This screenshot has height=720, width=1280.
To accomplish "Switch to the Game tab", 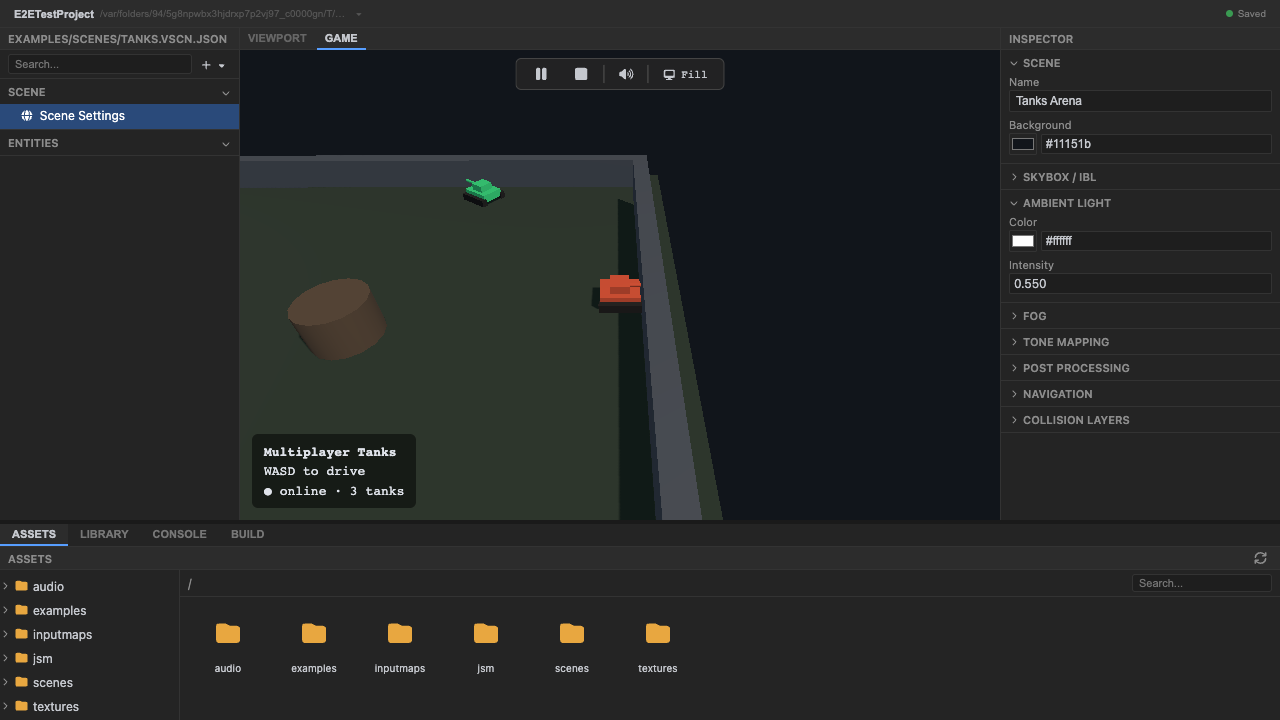I will [341, 38].
